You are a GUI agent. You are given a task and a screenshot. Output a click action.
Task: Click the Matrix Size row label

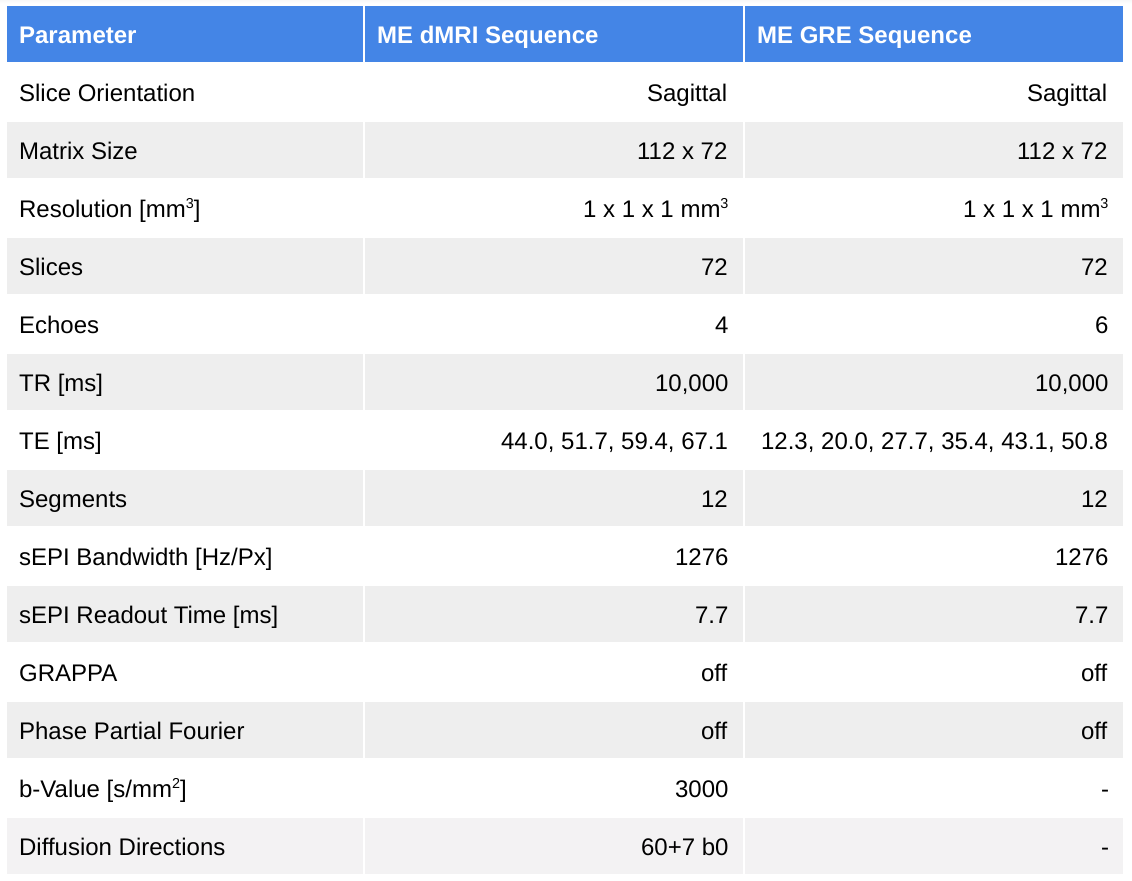(78, 151)
